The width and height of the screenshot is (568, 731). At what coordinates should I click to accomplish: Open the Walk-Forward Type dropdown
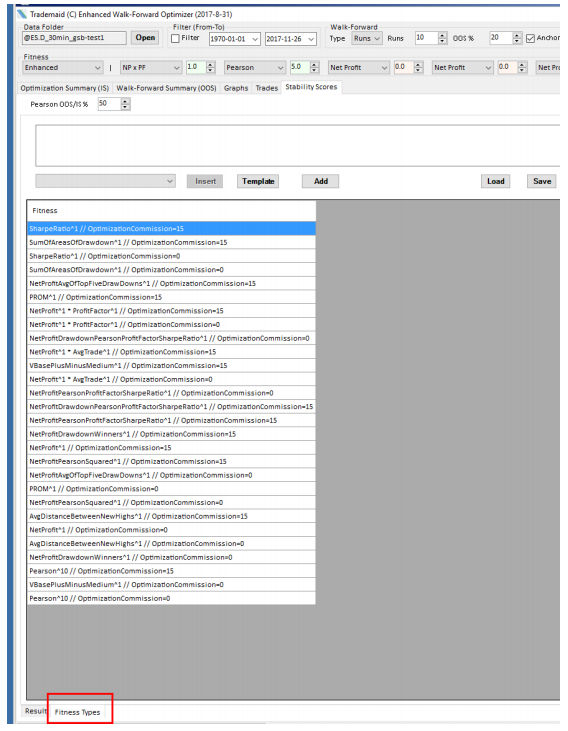pos(367,38)
